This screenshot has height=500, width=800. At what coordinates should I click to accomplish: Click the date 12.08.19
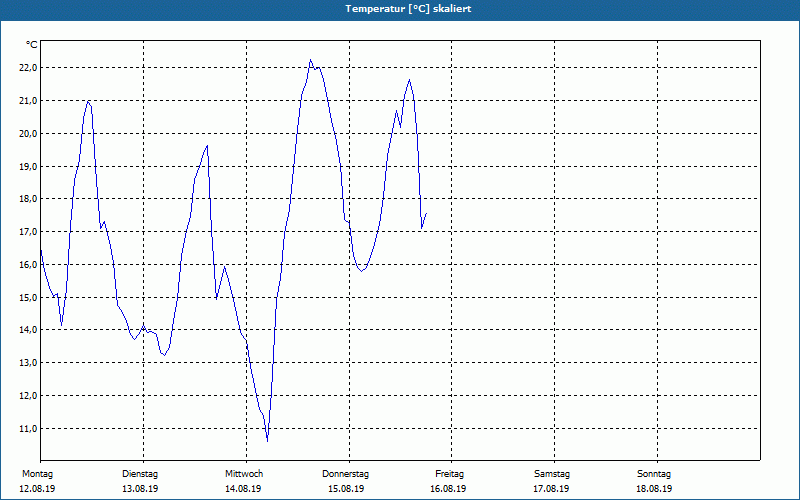37,489
